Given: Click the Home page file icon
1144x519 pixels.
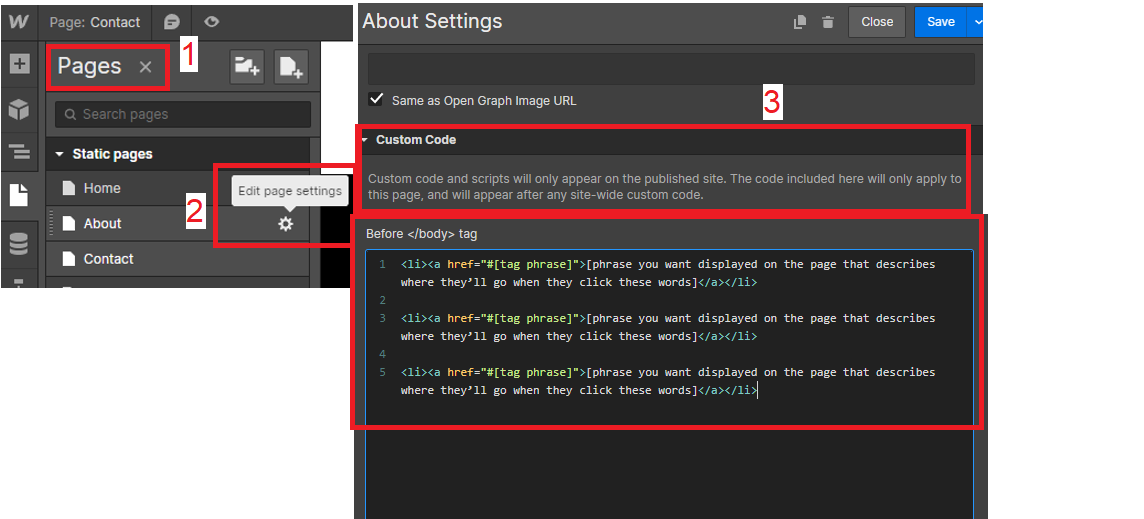Looking at the screenshot, I should [69, 188].
